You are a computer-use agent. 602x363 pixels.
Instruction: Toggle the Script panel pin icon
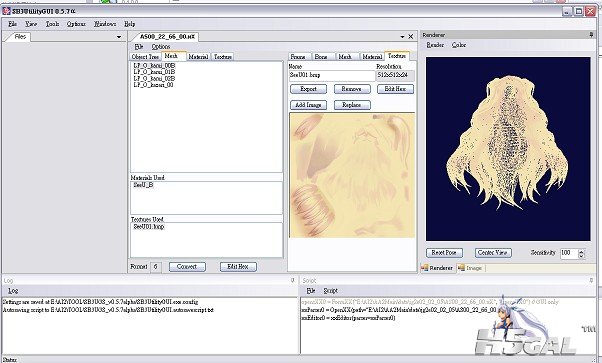pos(591,280)
